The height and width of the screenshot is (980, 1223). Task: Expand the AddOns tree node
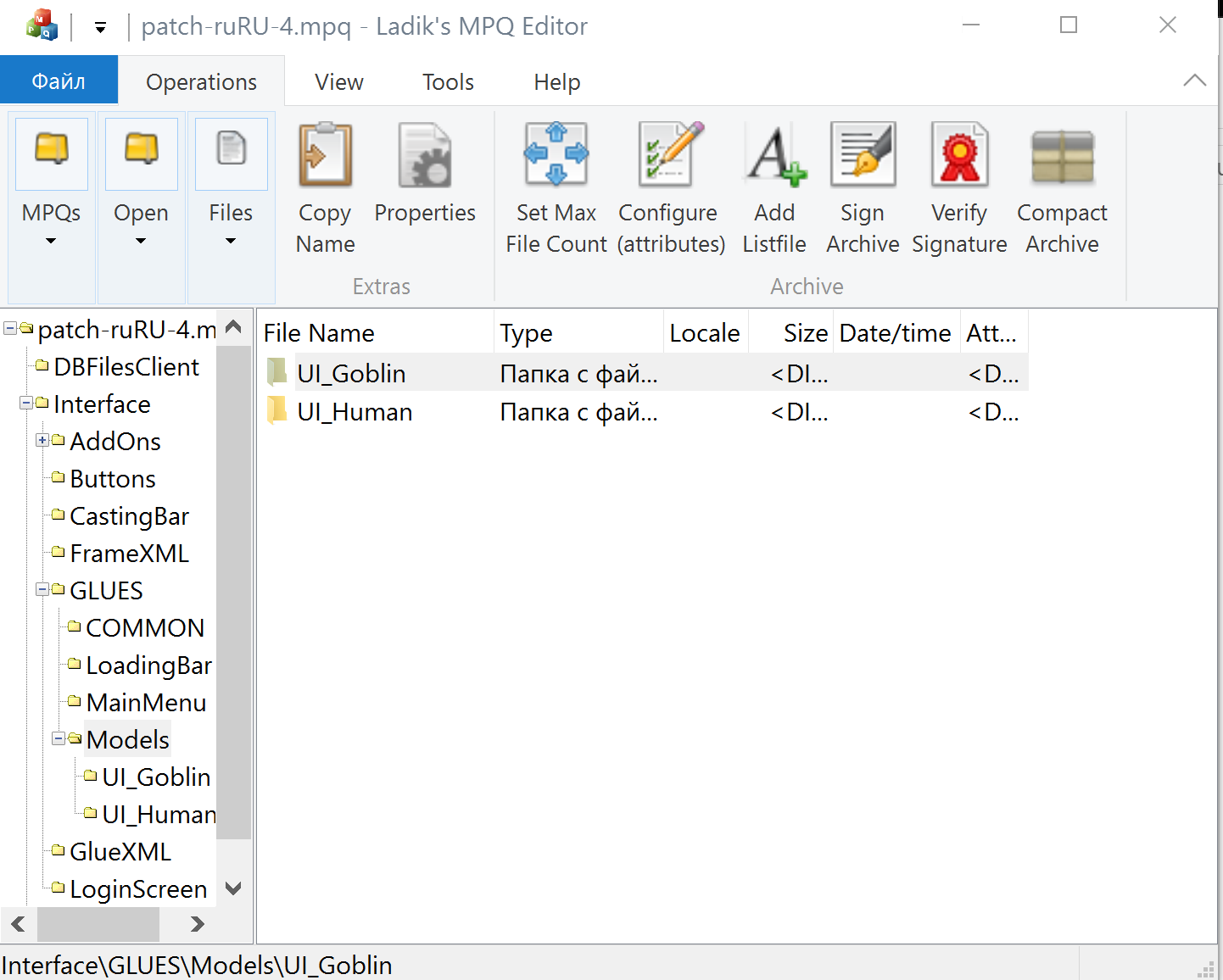click(x=42, y=440)
